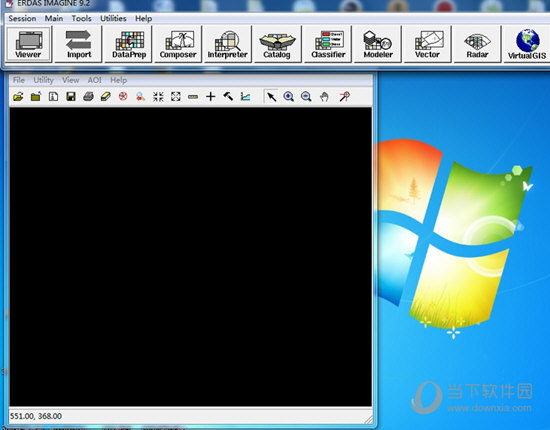Select the arrow pointer tool

click(x=271, y=96)
